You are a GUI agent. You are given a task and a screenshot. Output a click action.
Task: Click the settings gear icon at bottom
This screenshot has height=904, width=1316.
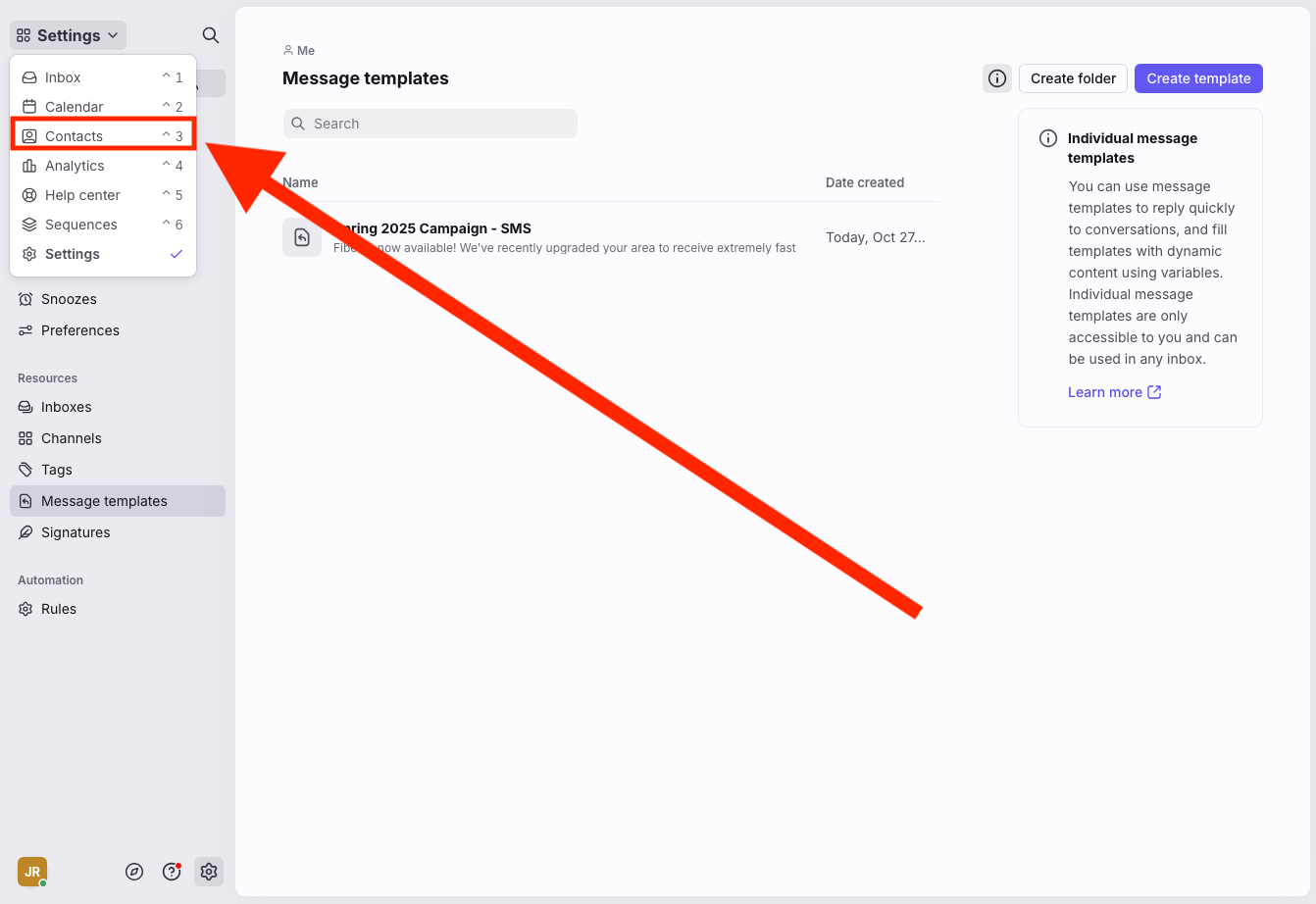[x=209, y=872]
